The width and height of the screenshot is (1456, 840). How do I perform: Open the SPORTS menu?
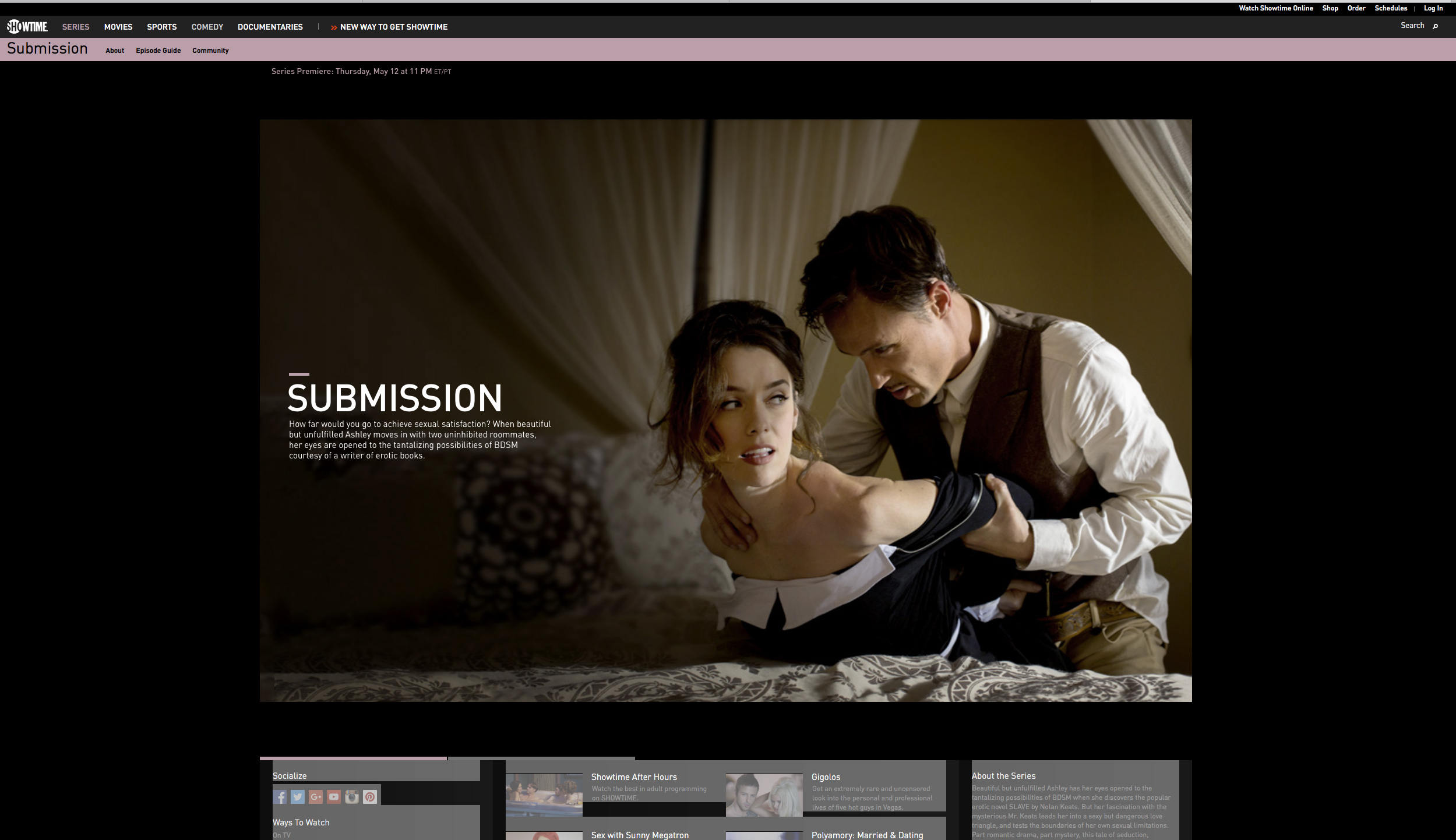coord(162,27)
